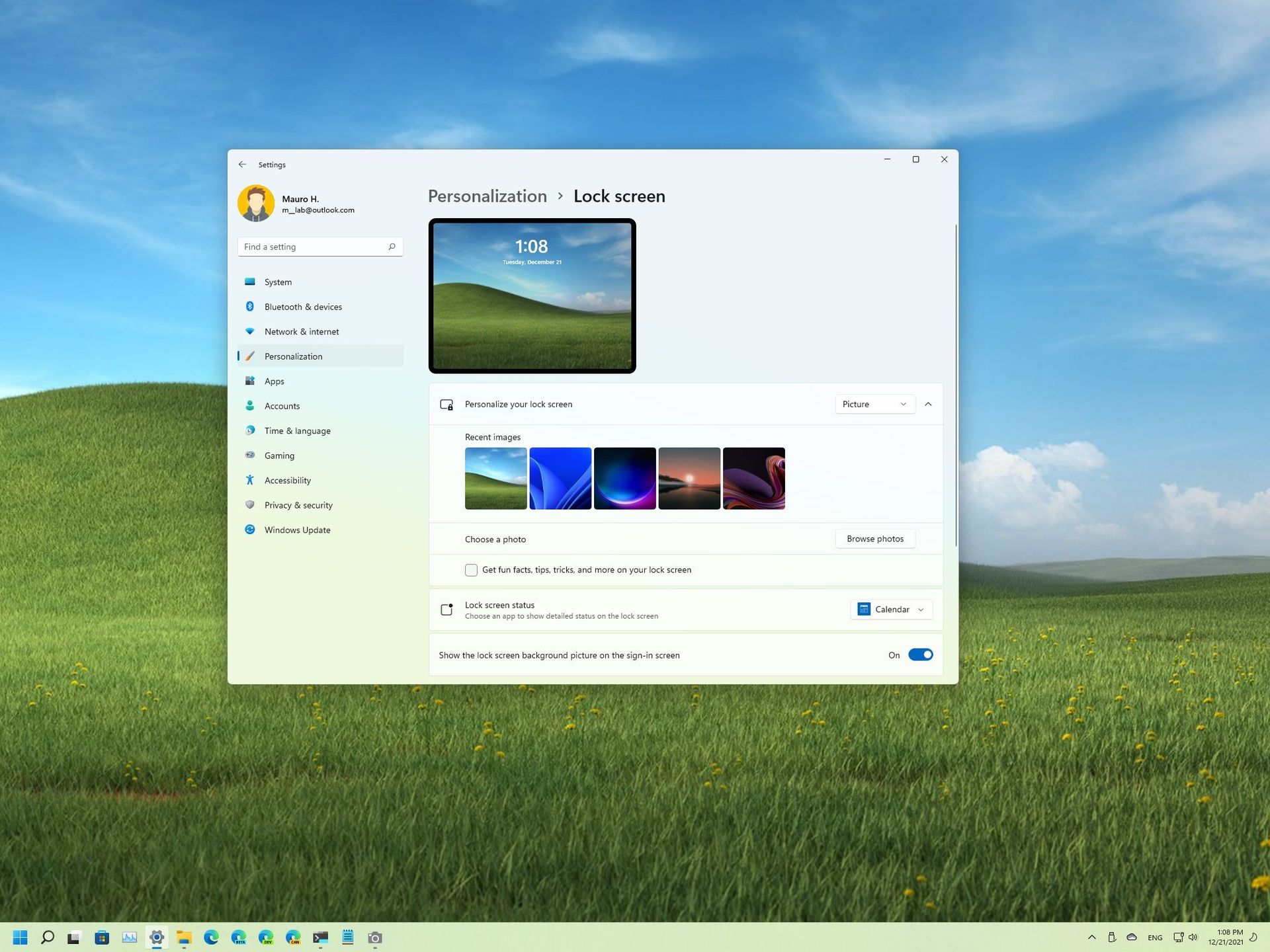Click the back arrow in Settings

point(242,165)
